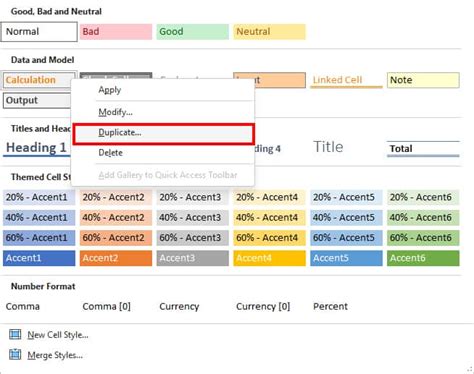Select the 60% - Accent1 style
The width and height of the screenshot is (474, 374).
39,238
